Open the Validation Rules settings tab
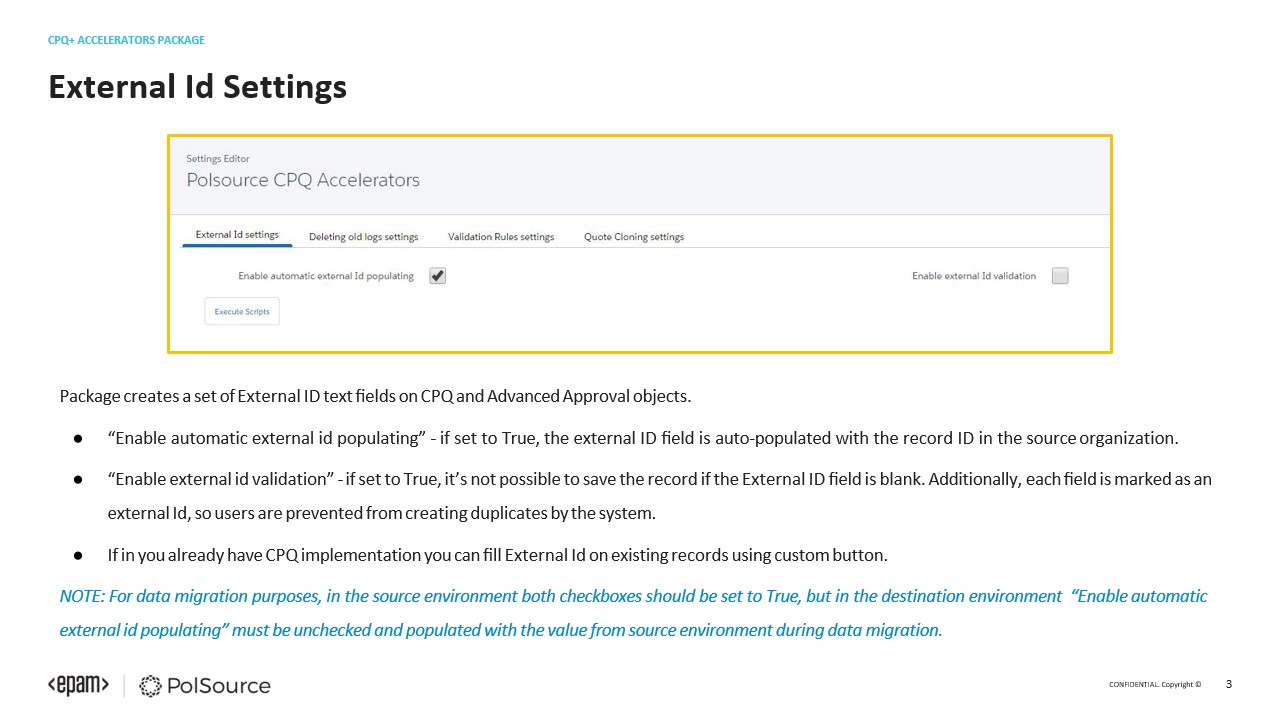The width and height of the screenshot is (1280, 720). click(501, 236)
